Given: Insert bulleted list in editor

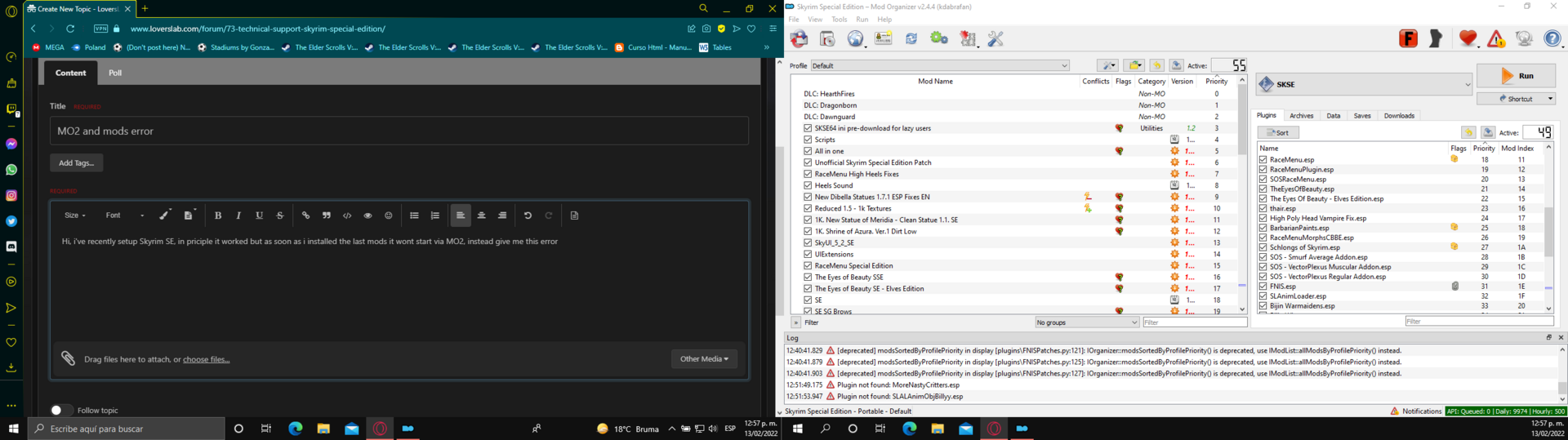Looking at the screenshot, I should pyautogui.click(x=414, y=216).
